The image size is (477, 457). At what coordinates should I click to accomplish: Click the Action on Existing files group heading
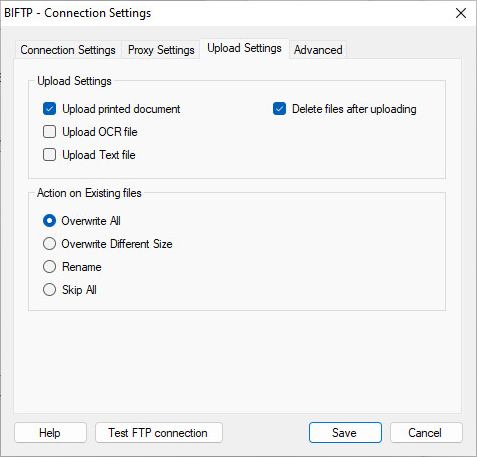(89, 193)
